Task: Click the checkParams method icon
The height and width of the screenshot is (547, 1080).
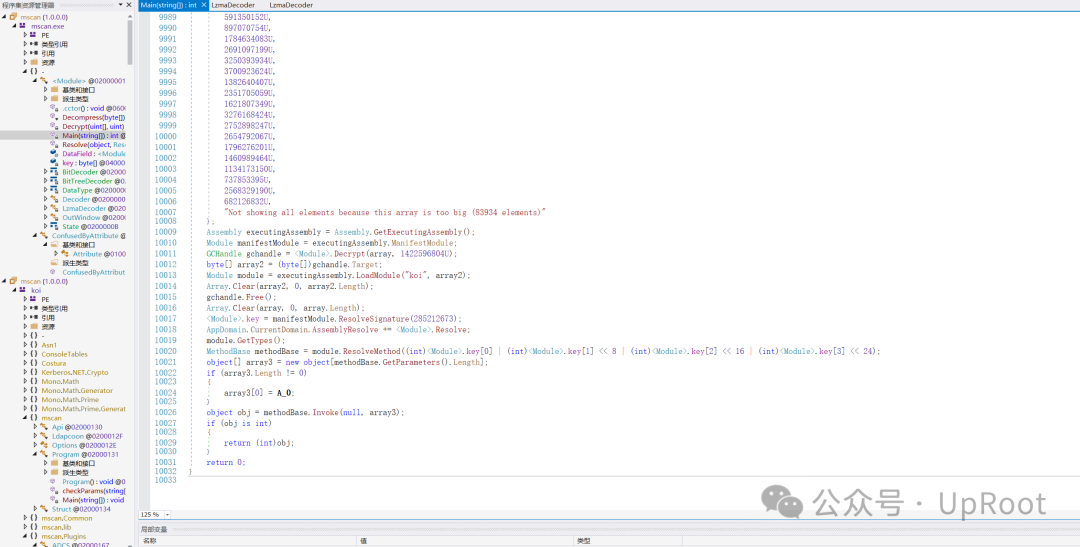Action: click(54, 491)
